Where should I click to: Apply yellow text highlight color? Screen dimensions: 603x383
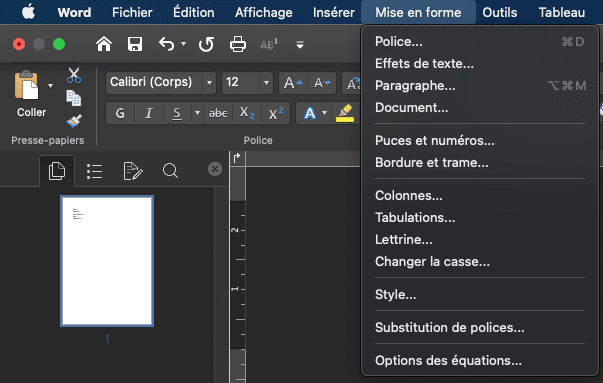tap(345, 113)
